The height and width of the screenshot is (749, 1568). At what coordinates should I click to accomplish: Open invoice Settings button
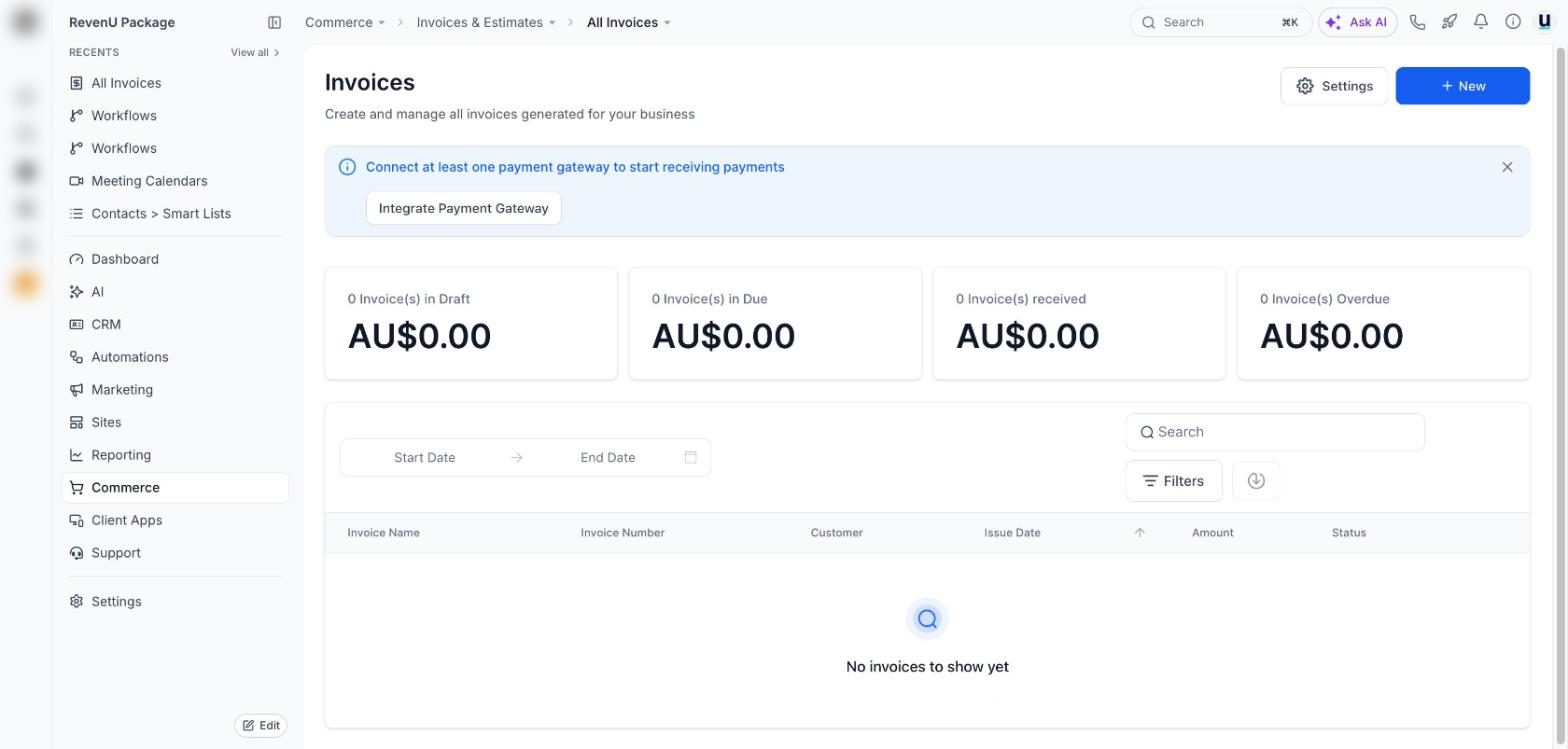(x=1334, y=86)
